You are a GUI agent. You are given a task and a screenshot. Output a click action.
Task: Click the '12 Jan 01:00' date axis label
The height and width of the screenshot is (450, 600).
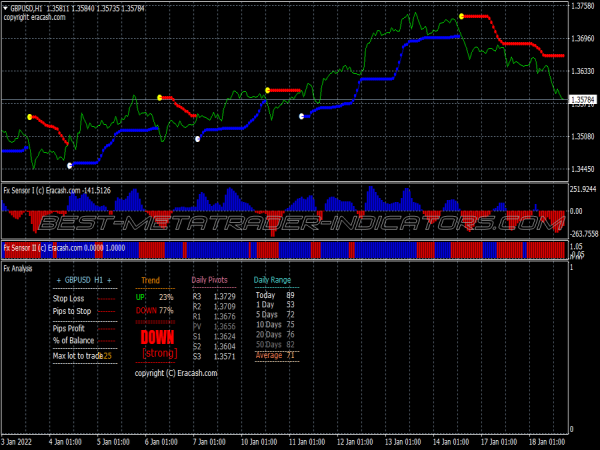pyautogui.click(x=355, y=442)
